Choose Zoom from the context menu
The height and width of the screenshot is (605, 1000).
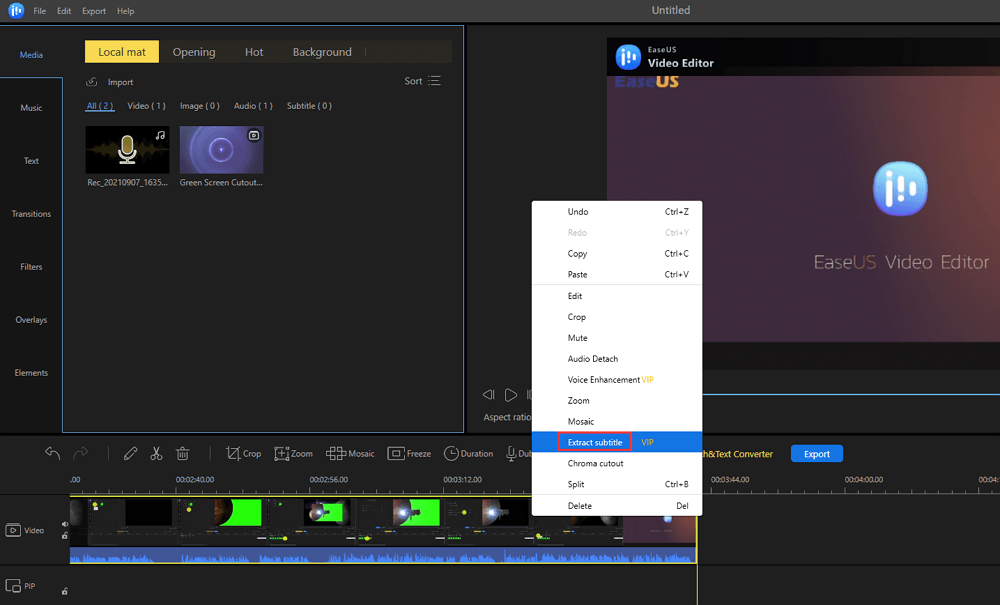coord(617,401)
